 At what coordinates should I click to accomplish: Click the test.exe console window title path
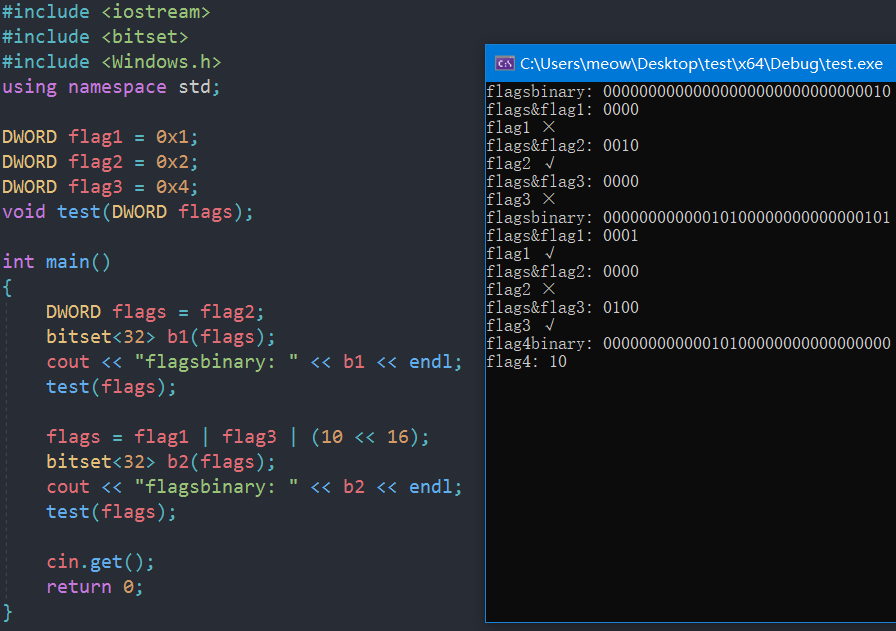701,63
